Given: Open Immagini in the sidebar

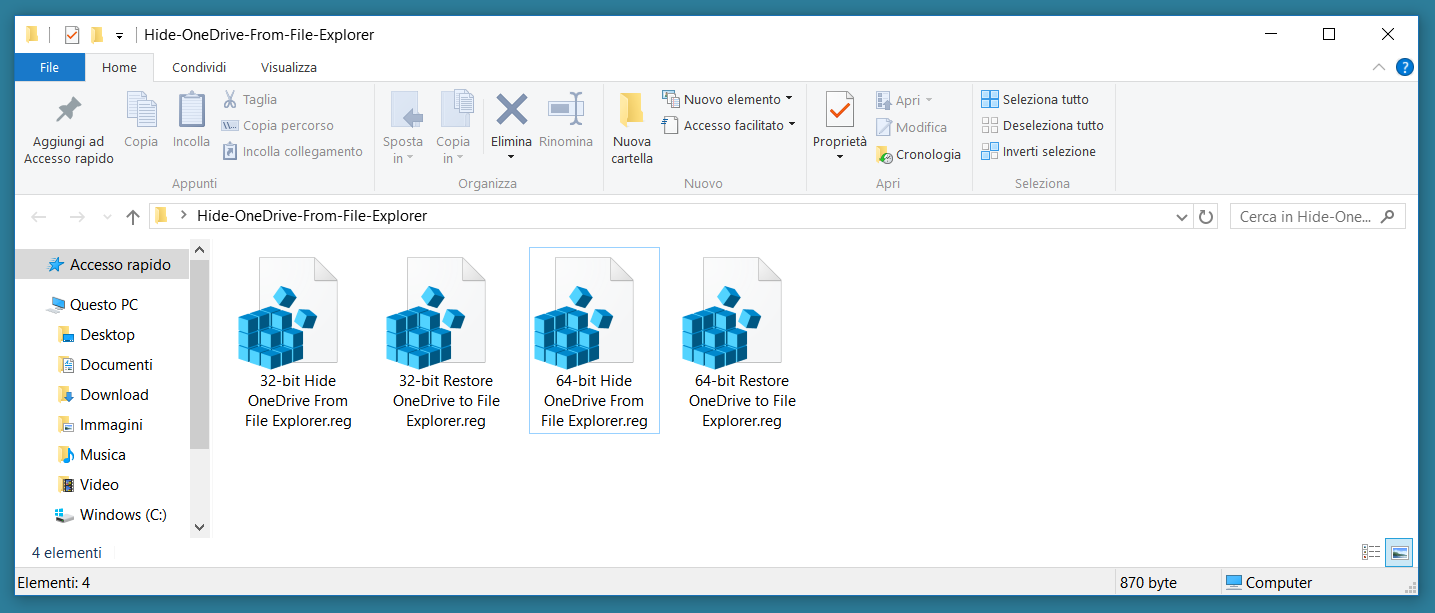Looking at the screenshot, I should [102, 425].
